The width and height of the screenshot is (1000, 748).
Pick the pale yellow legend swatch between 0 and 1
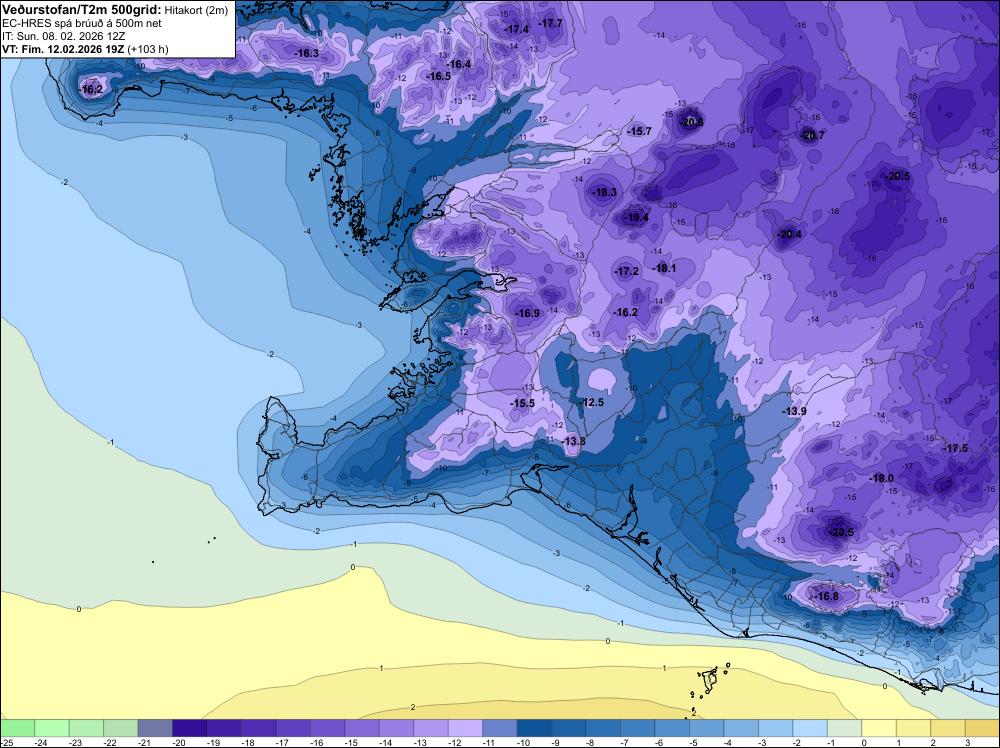click(x=879, y=728)
